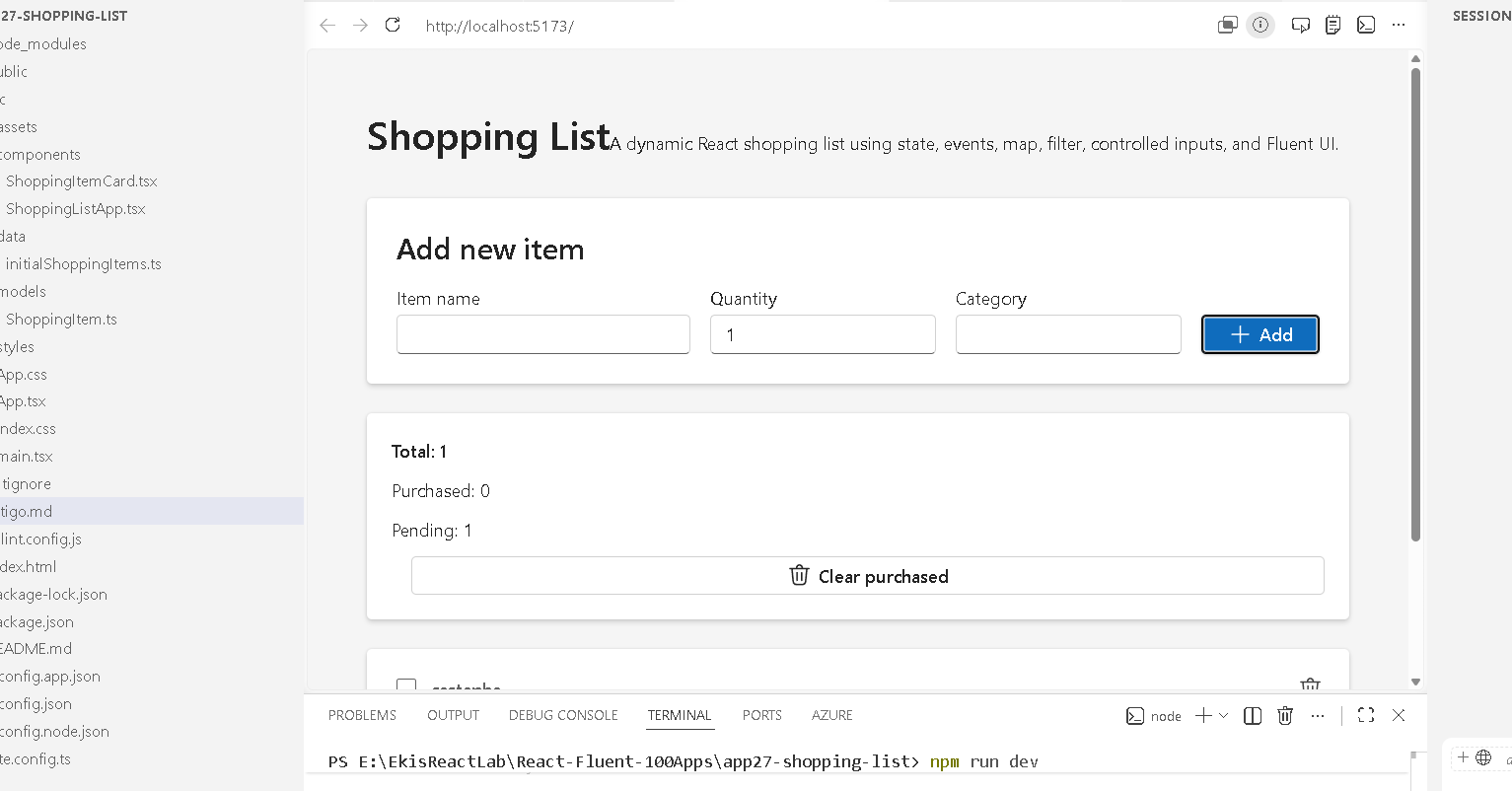Viewport: 1512px width, 791px height.
Task: Click the globe icon in the Session panel
Action: click(x=1483, y=757)
